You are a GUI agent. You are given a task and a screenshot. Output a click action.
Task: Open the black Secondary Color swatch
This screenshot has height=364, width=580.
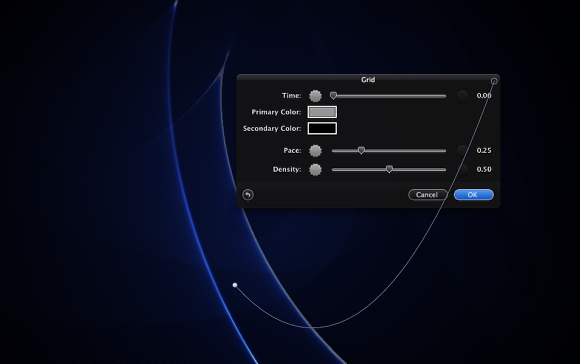coord(322,128)
